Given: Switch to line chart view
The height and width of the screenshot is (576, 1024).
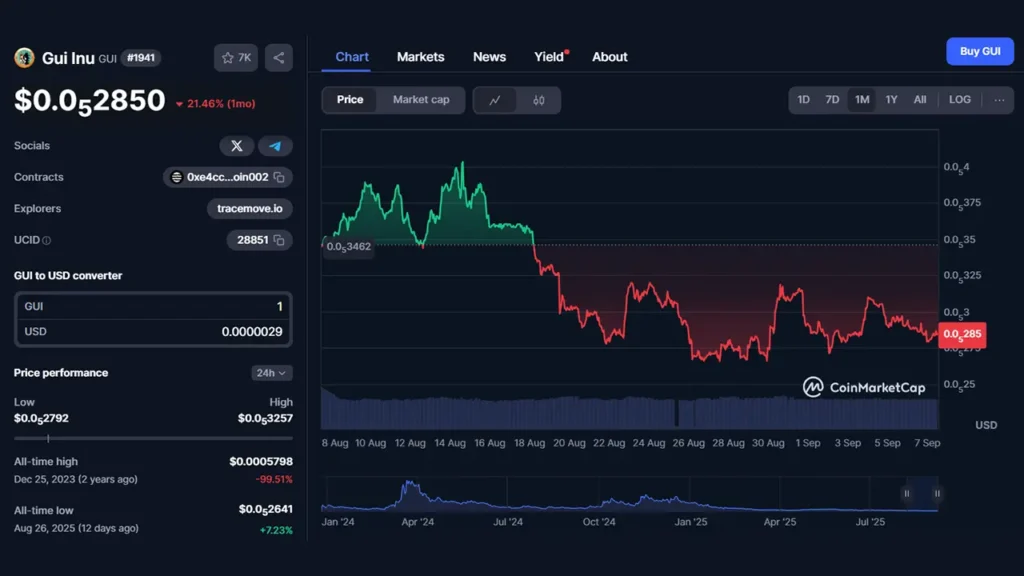Looking at the screenshot, I should (x=494, y=100).
